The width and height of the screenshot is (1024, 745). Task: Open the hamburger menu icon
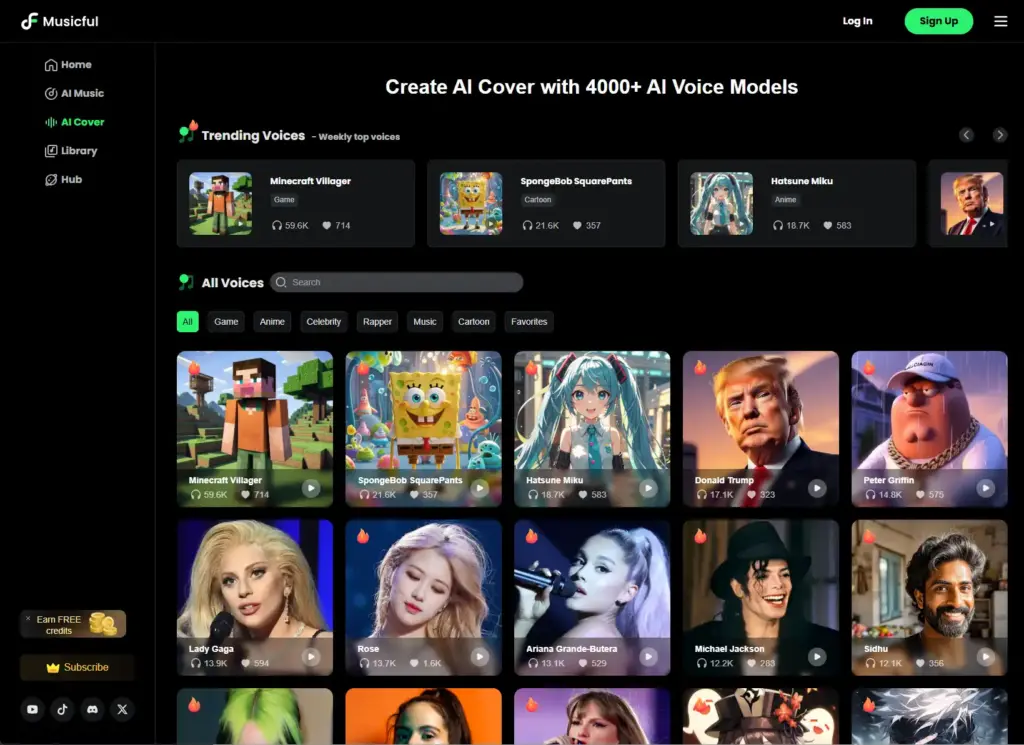point(1000,22)
